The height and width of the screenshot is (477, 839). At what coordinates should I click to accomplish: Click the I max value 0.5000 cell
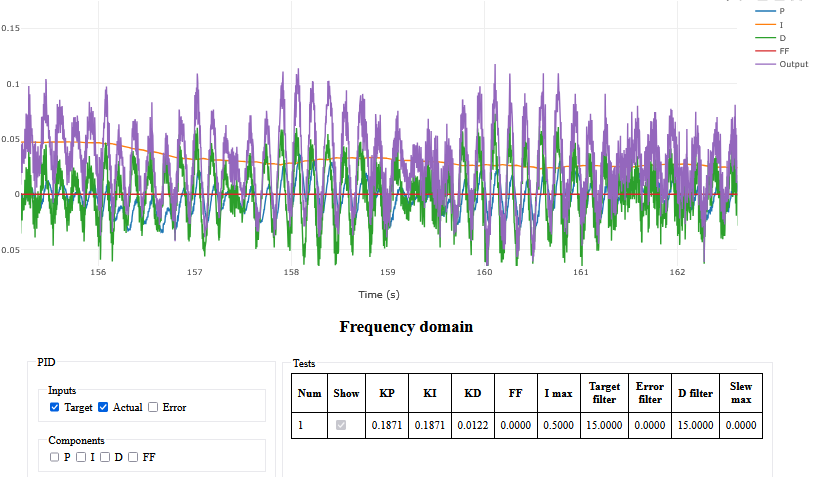pyautogui.click(x=559, y=425)
